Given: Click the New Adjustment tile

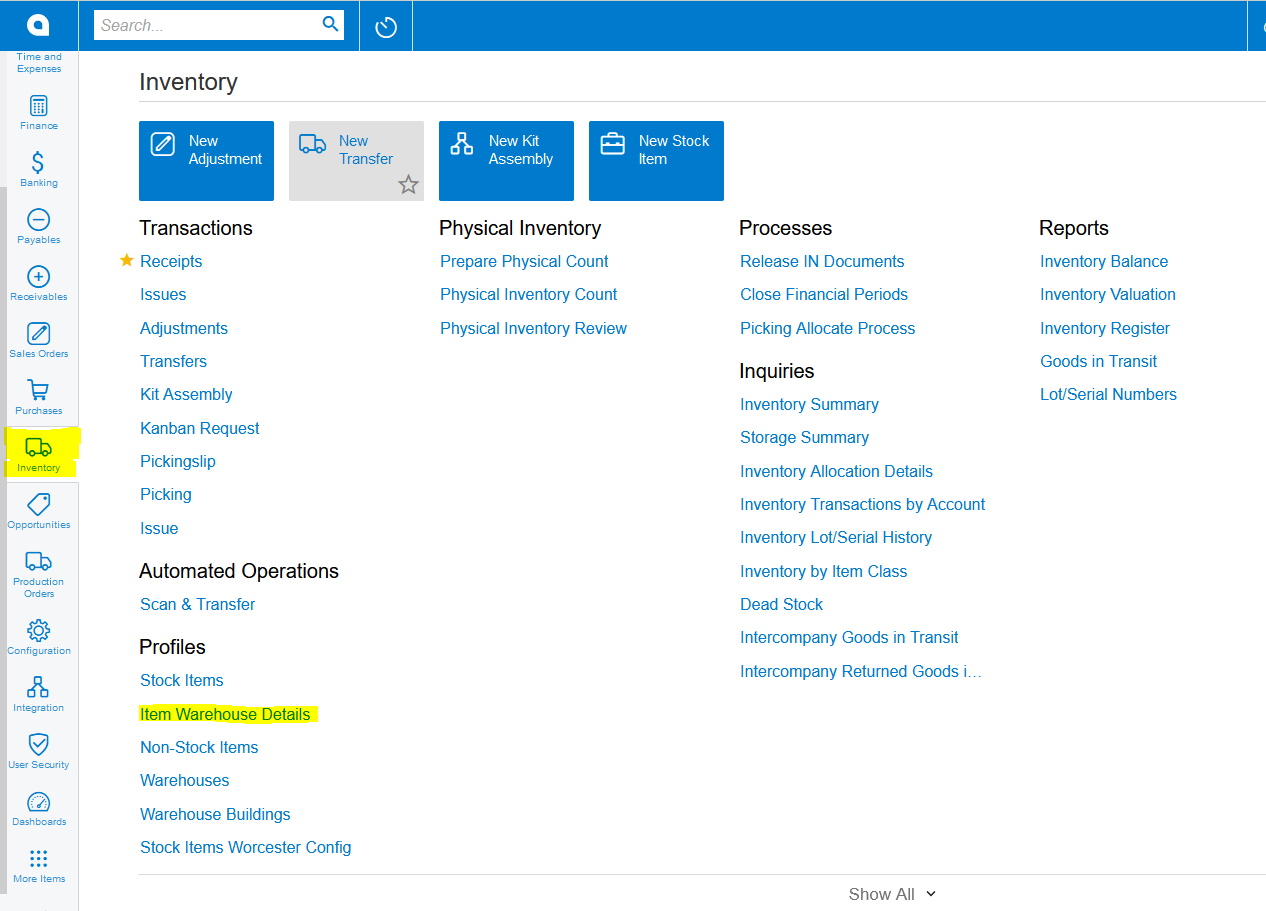Looking at the screenshot, I should tap(206, 161).
